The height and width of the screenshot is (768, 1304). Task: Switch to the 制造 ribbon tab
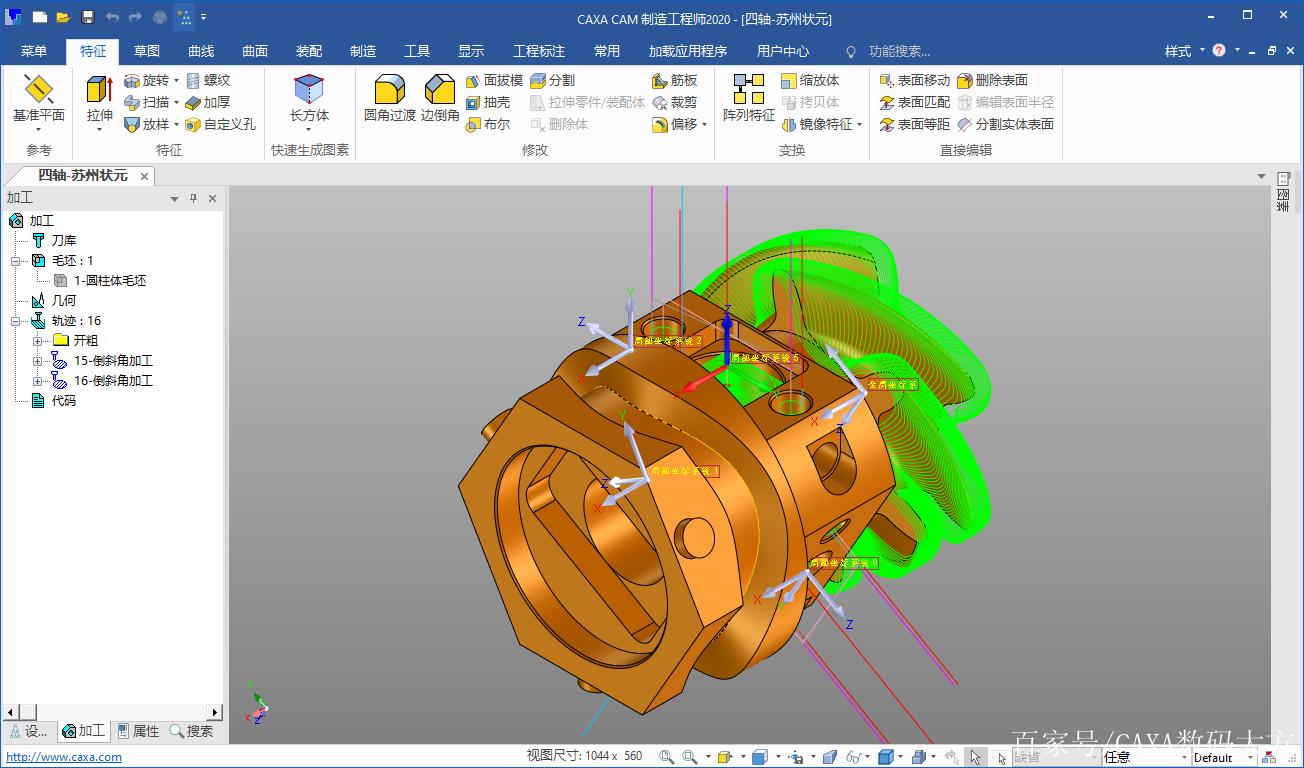[x=363, y=51]
